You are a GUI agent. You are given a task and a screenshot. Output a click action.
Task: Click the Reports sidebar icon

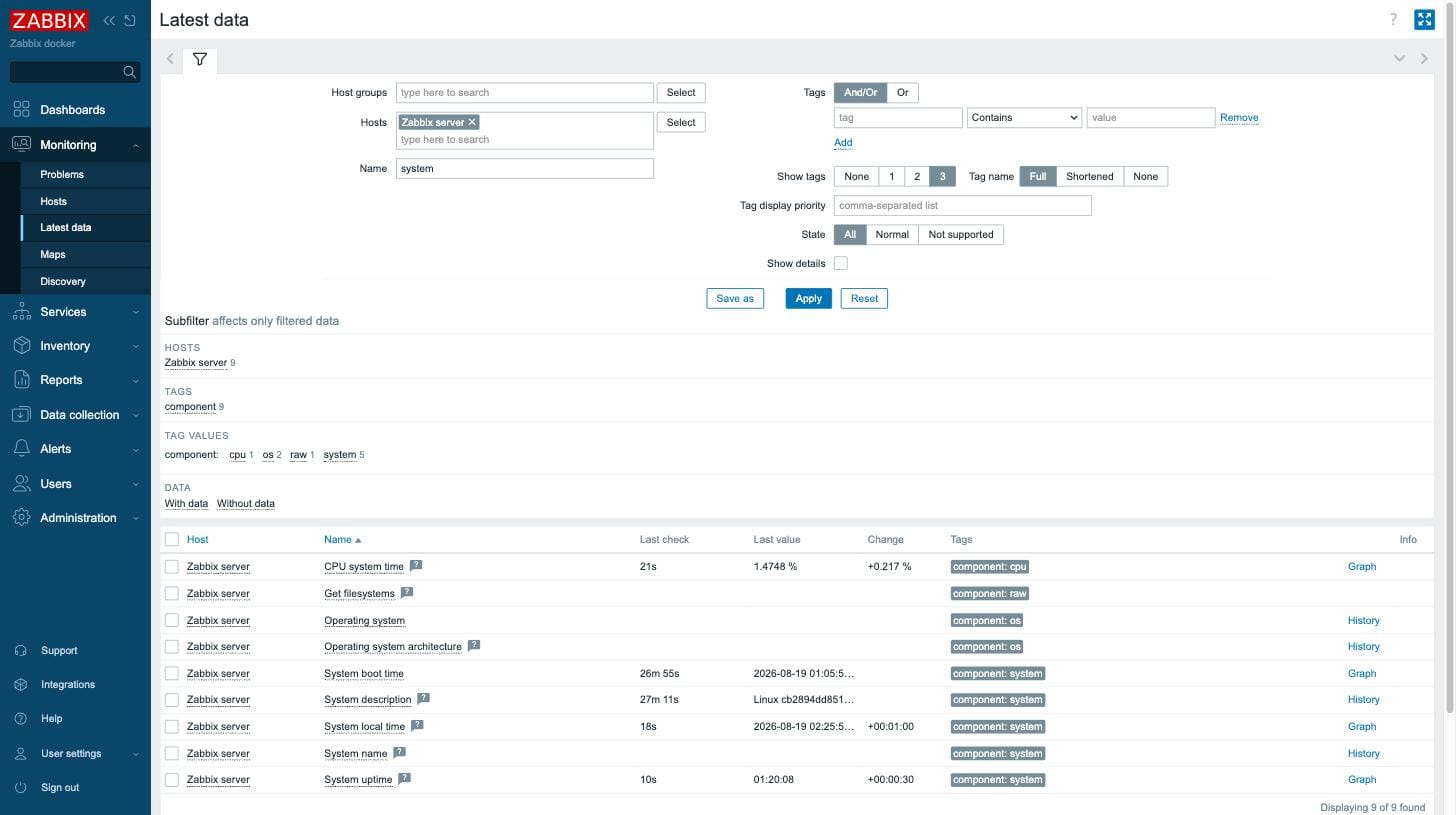point(21,380)
